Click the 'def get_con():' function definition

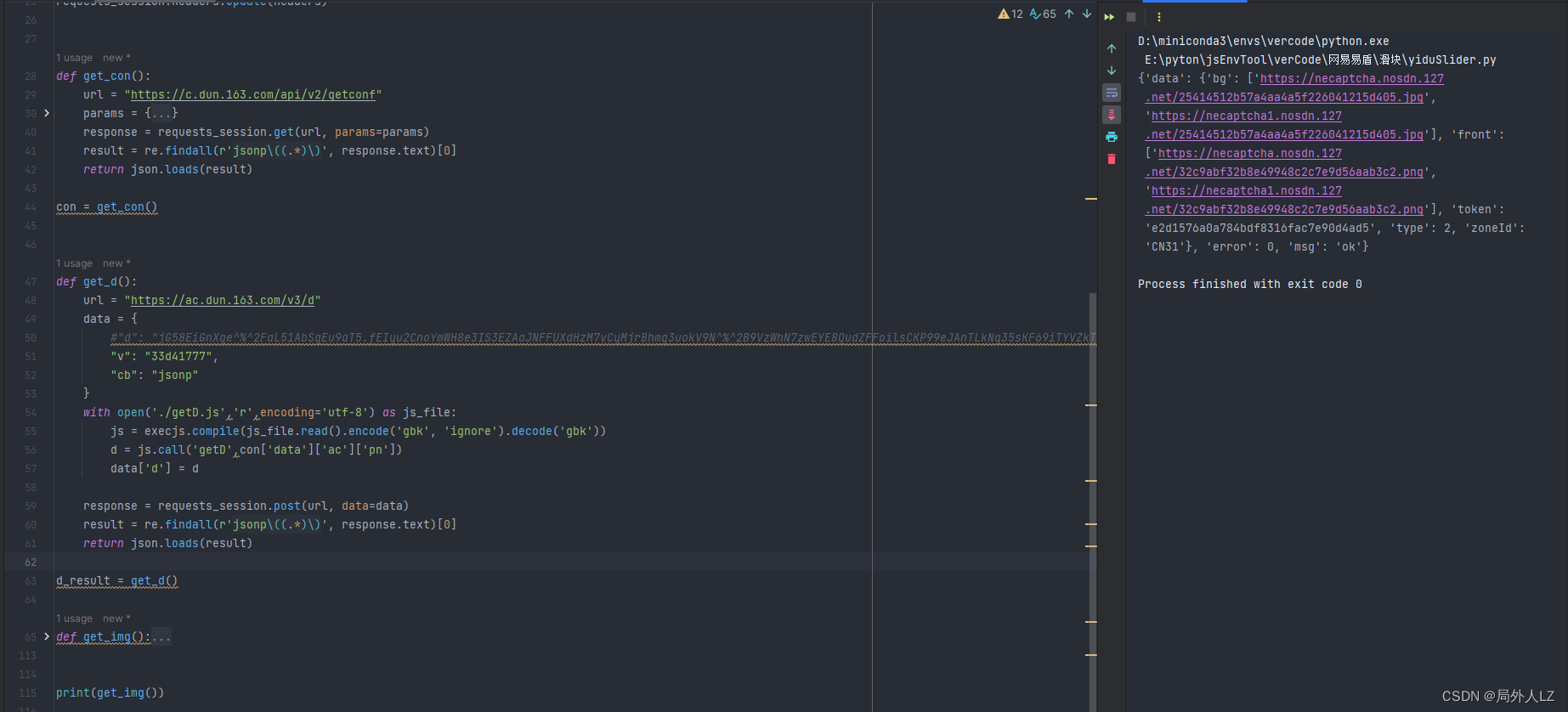(103, 76)
